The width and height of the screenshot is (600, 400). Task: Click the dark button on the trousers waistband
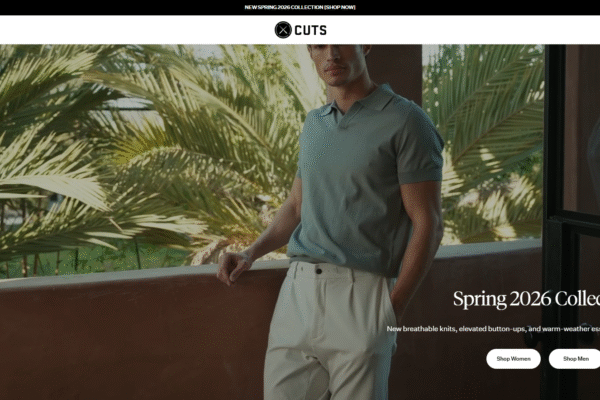pyautogui.click(x=318, y=271)
